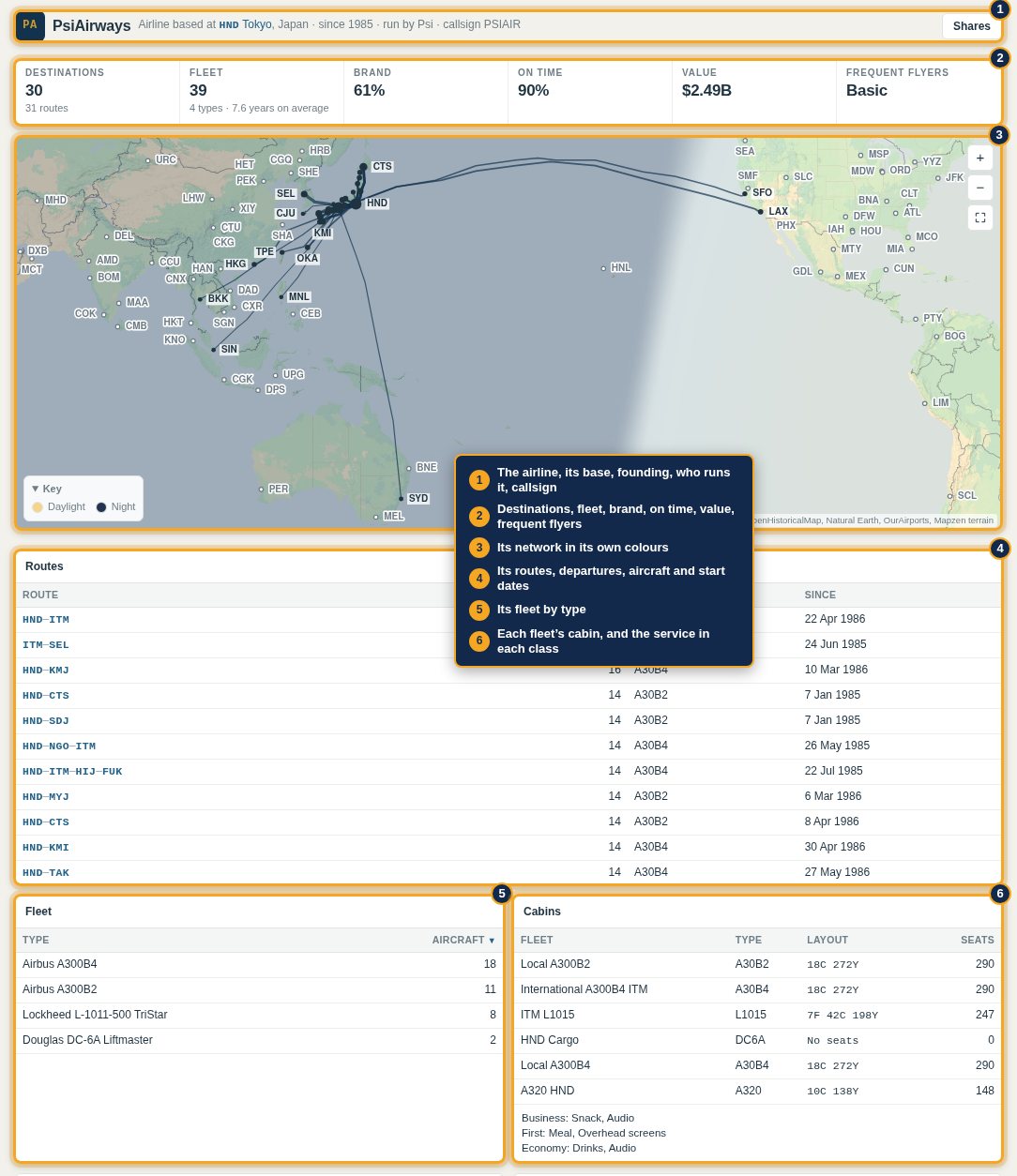This screenshot has height=1176, width=1017.
Task: Open the HND–NGO–ITM route link
Action: click(59, 746)
